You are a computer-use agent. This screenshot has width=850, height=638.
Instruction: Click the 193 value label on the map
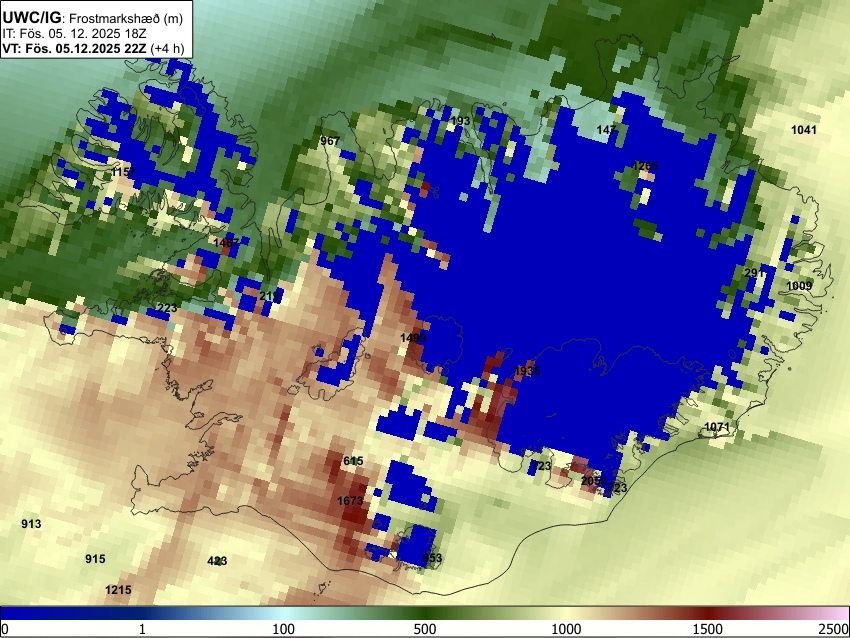tap(460, 121)
